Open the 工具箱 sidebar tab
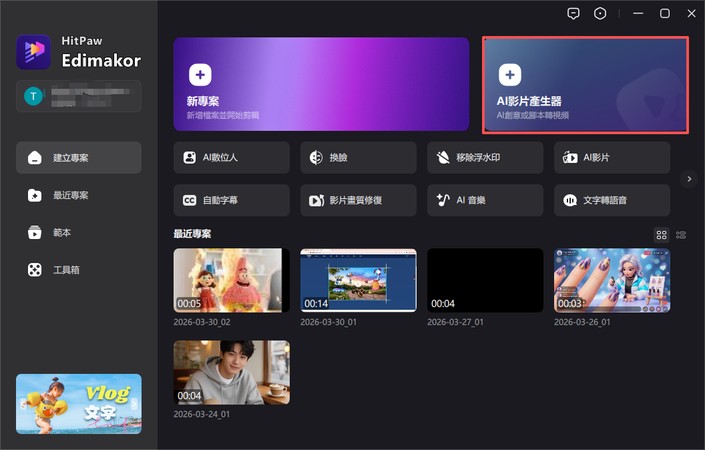 pyautogui.click(x=79, y=270)
